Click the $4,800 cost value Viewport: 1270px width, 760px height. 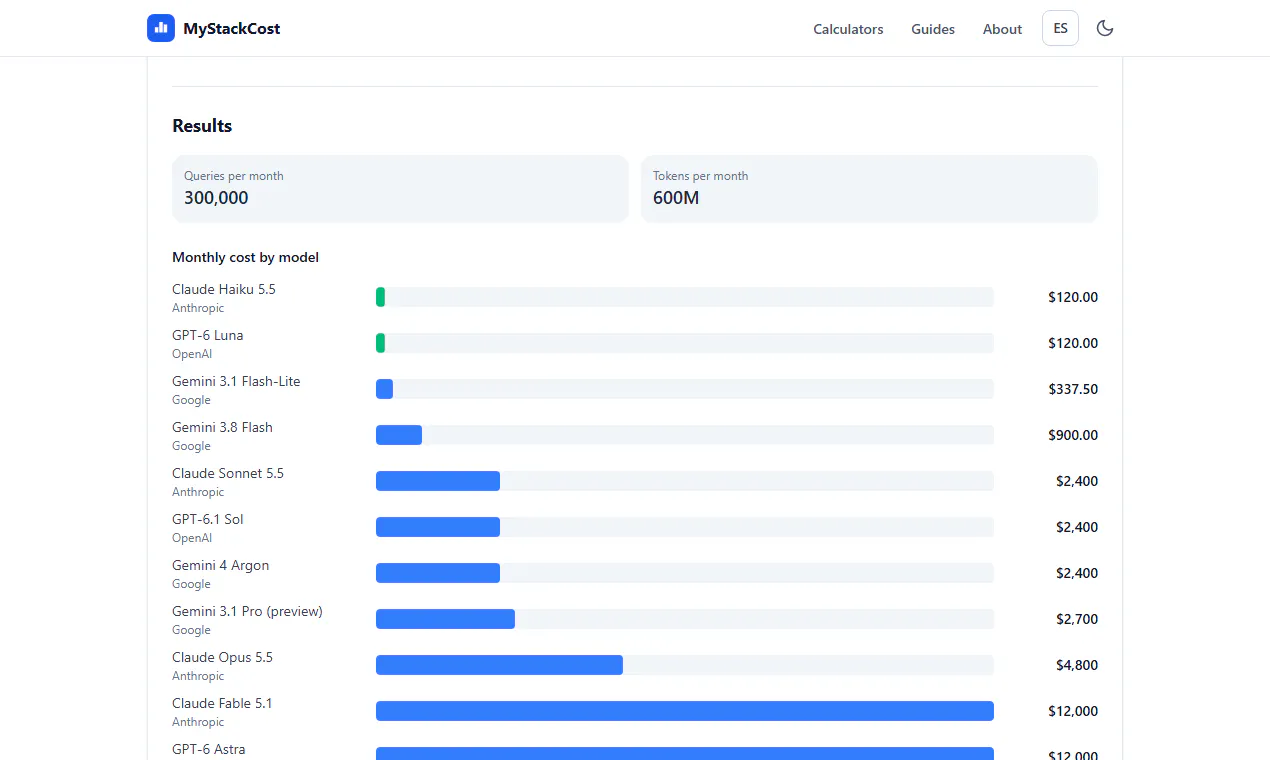[1077, 665]
